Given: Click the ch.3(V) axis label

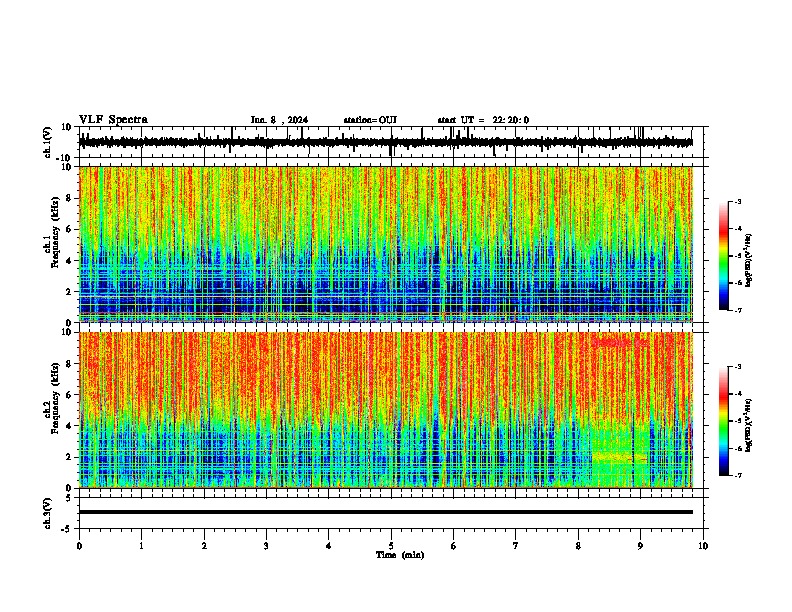Looking at the screenshot, I should click(48, 513).
